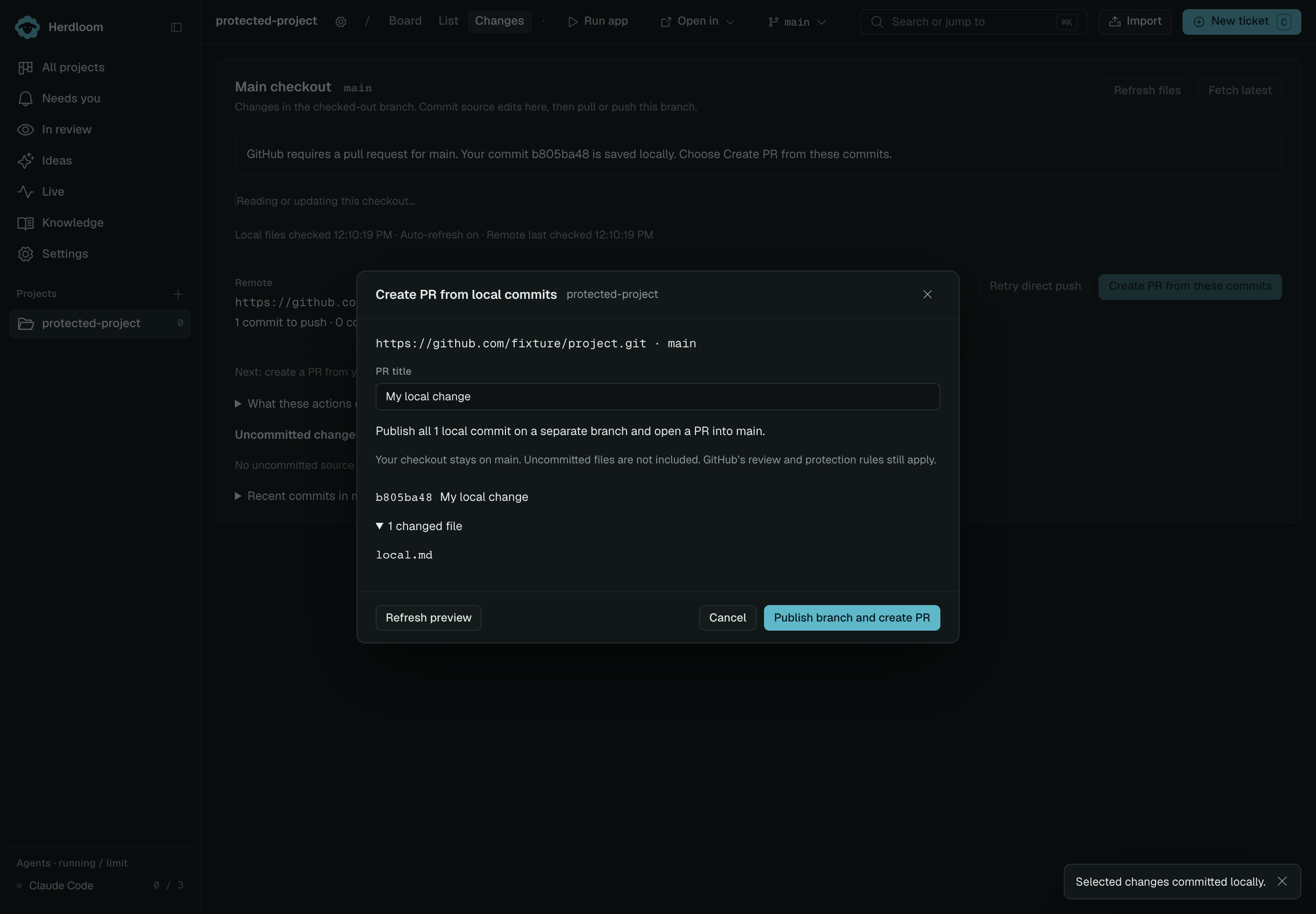Open project settings gear next to protected-project title

pos(341,22)
